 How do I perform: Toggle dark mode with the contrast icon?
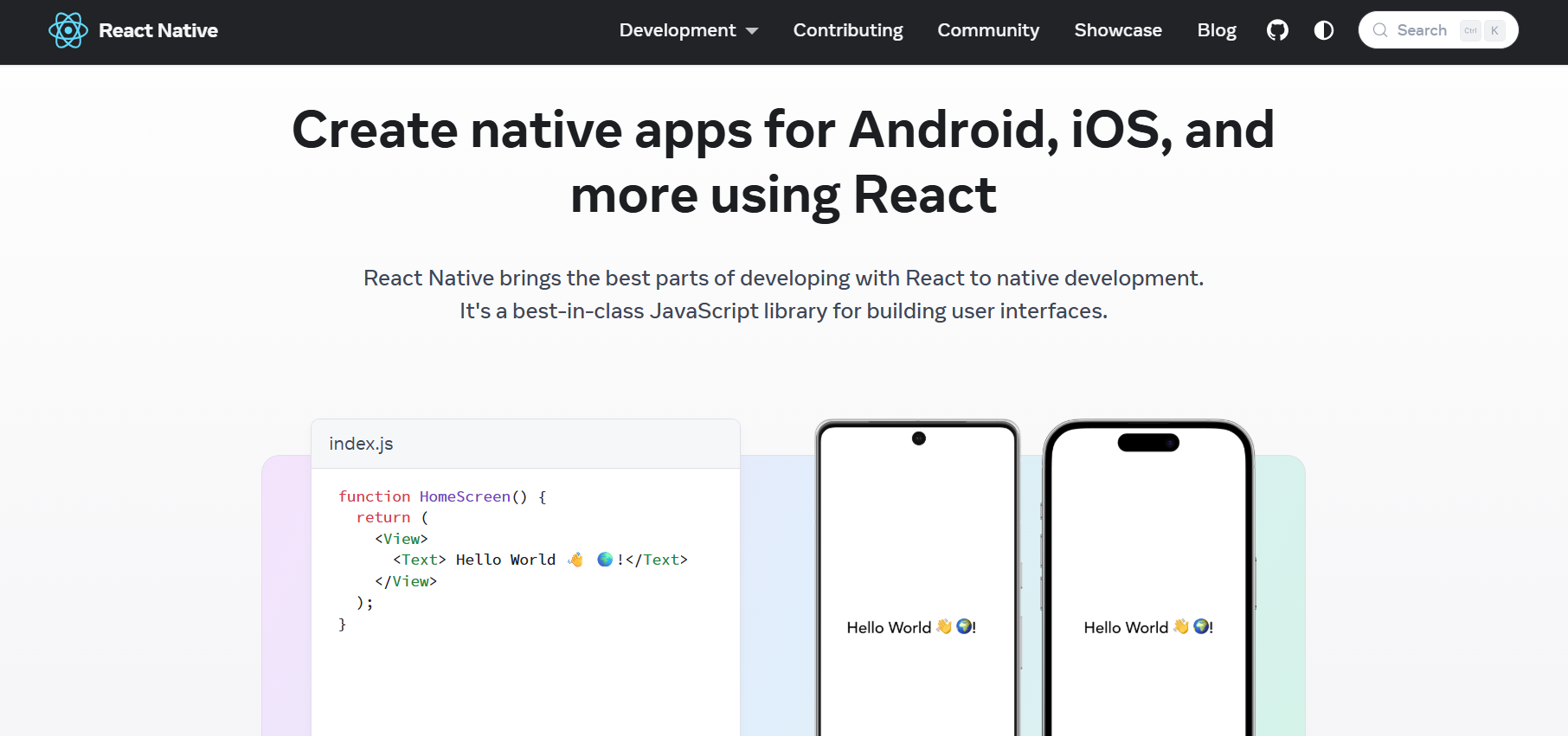1323,30
